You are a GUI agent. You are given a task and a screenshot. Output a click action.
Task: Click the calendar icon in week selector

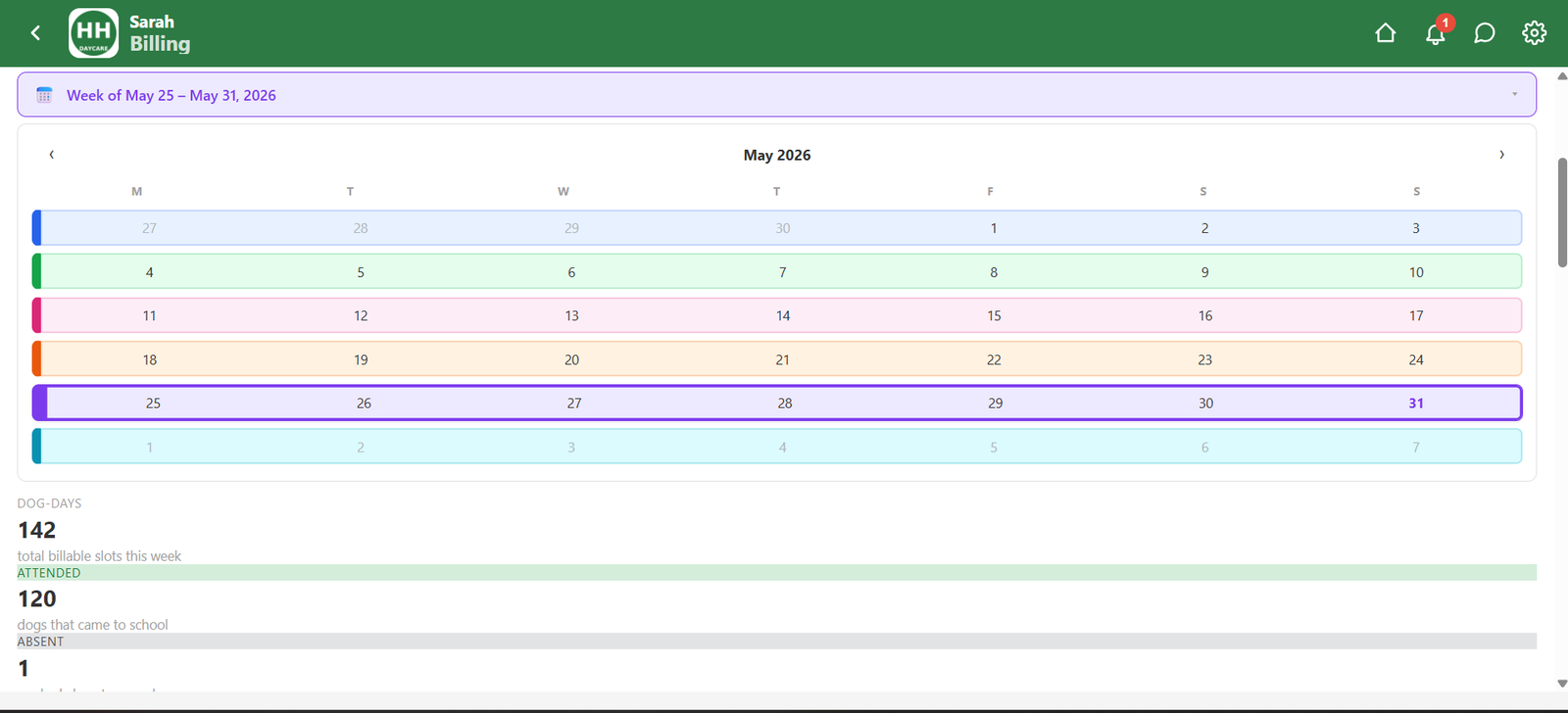click(x=44, y=95)
